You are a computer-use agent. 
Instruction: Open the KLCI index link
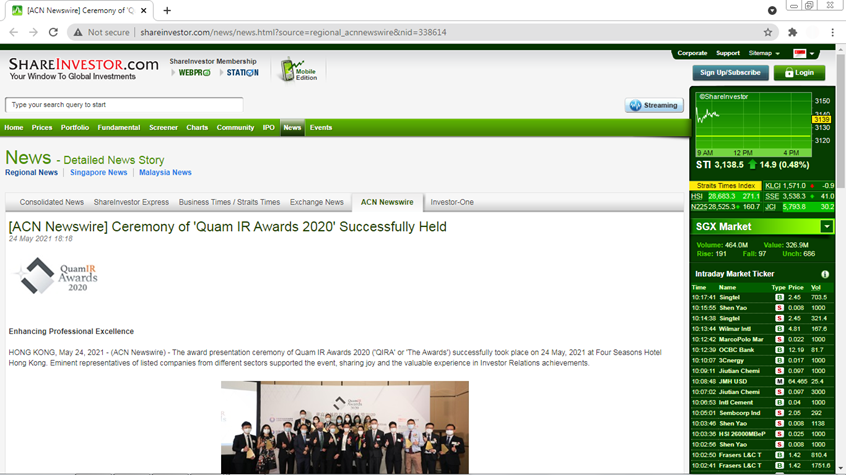point(773,185)
